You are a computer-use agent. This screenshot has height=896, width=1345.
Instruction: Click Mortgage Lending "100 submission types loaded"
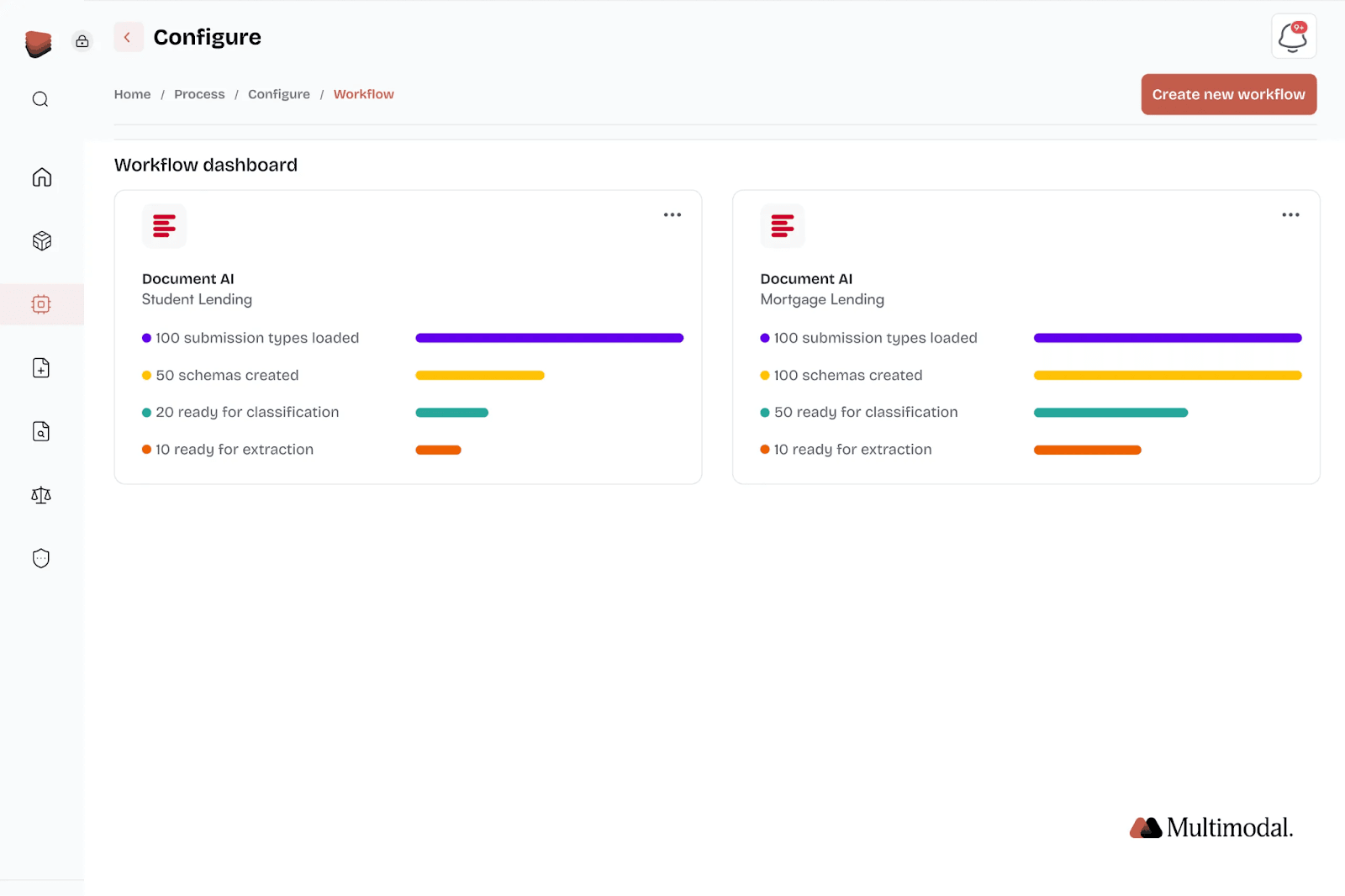point(875,338)
